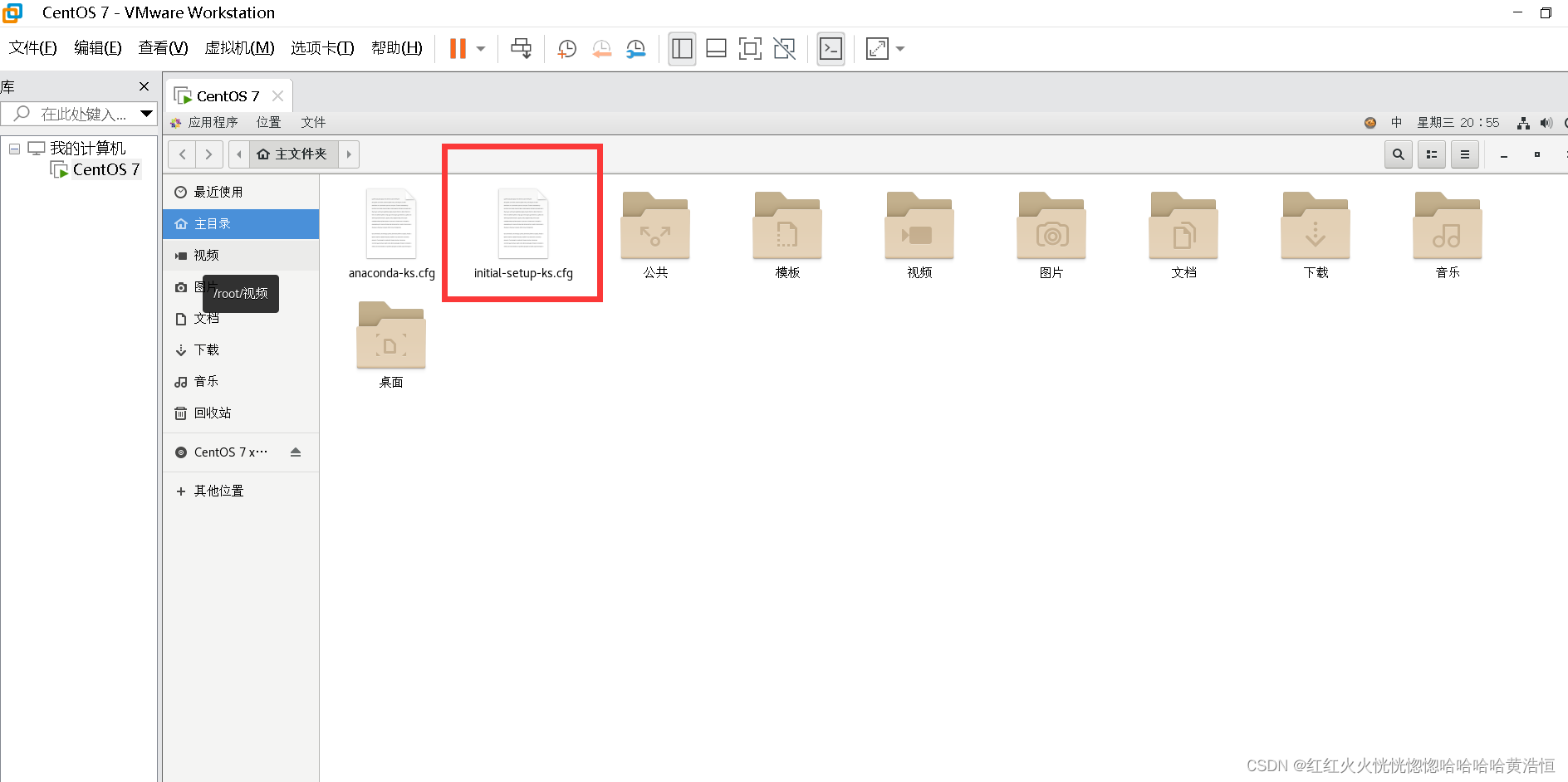The width and height of the screenshot is (1568, 782).
Task: Select 我的计算机 in the library tree
Action: [87, 148]
